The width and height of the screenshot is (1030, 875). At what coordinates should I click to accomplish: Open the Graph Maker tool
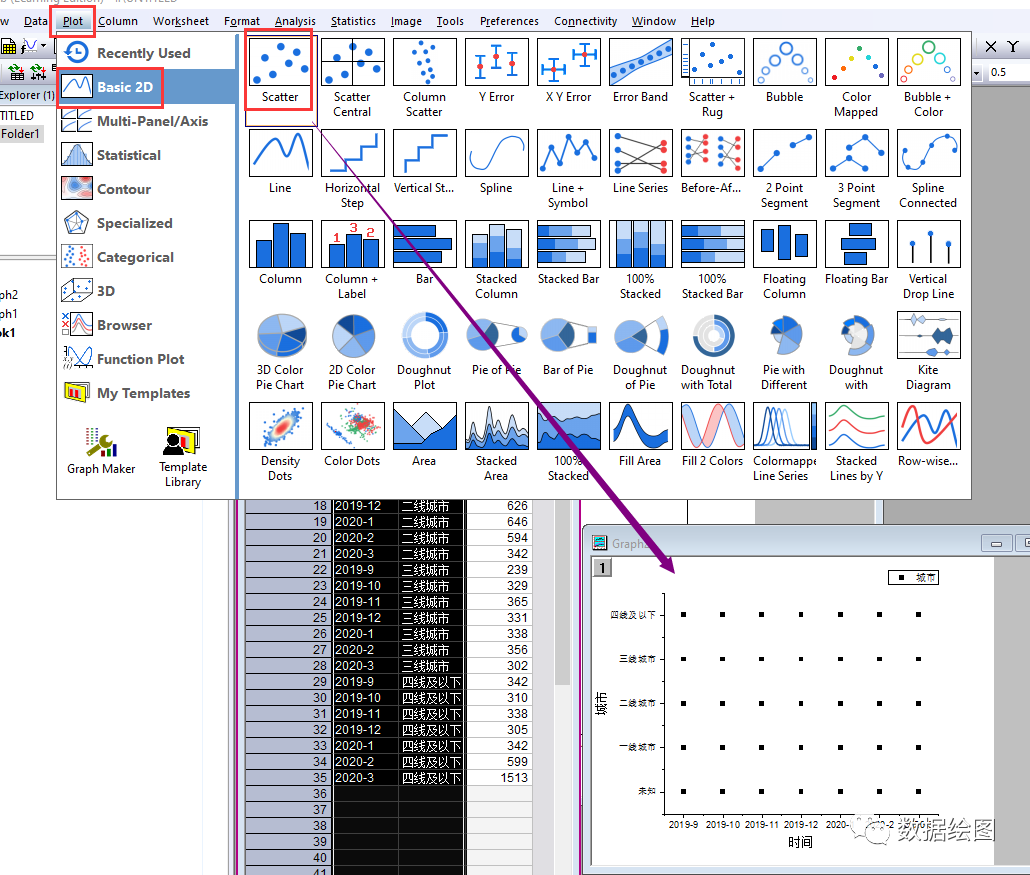[101, 451]
